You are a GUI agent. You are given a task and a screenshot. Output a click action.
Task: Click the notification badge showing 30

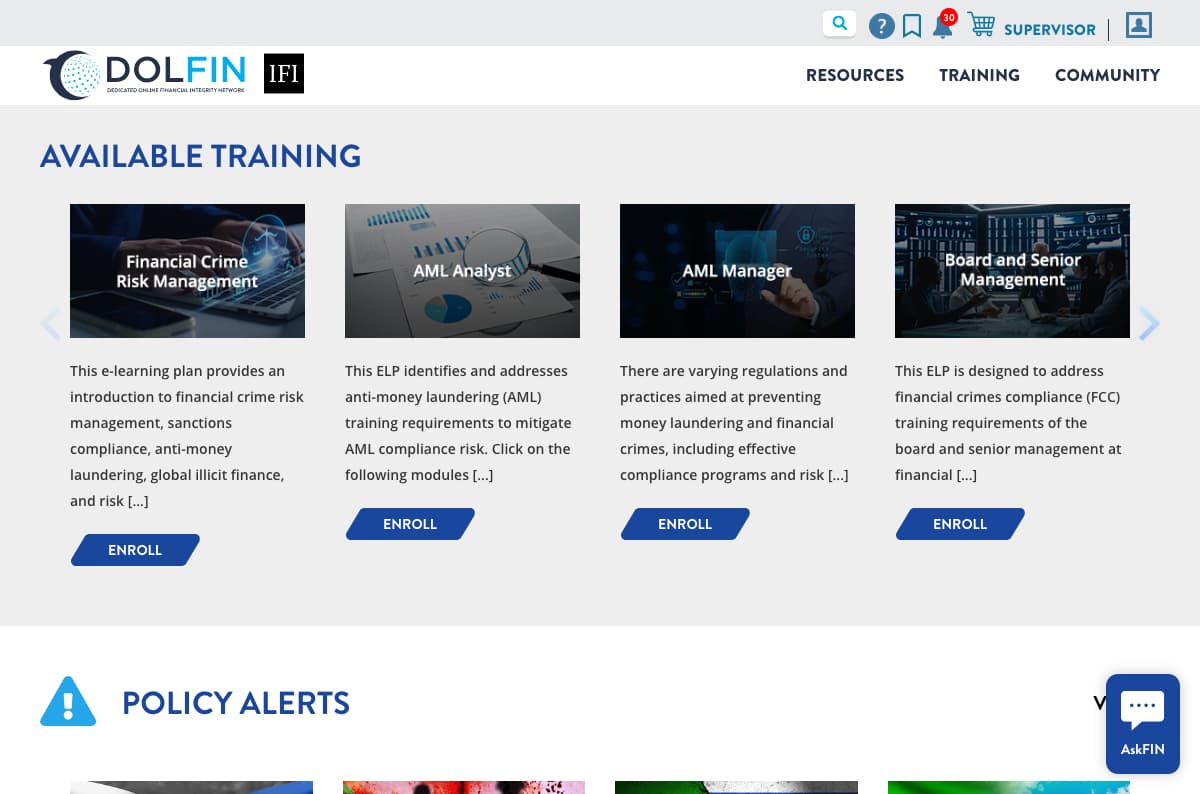coord(948,16)
